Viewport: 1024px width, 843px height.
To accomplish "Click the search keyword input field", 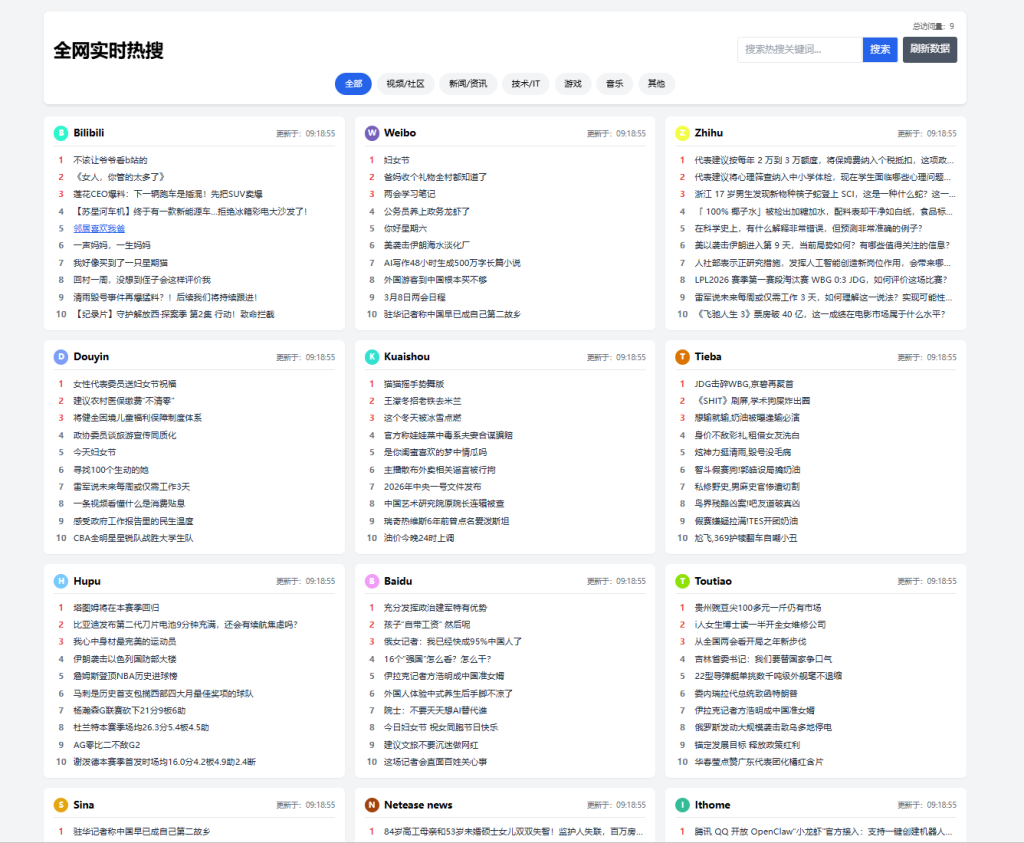I will [x=800, y=49].
